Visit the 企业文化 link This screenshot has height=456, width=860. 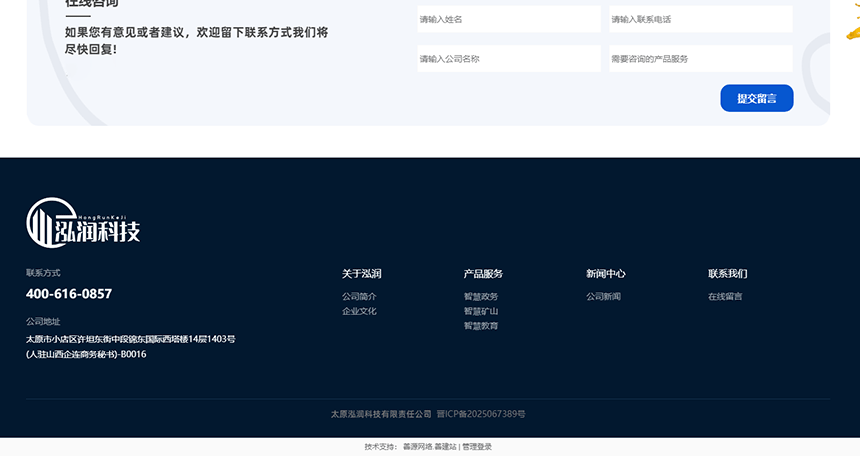point(359,312)
